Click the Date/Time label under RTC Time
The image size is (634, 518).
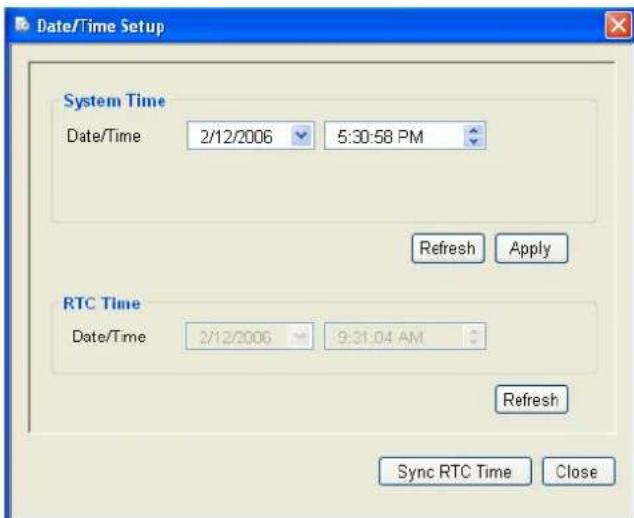[x=109, y=336]
